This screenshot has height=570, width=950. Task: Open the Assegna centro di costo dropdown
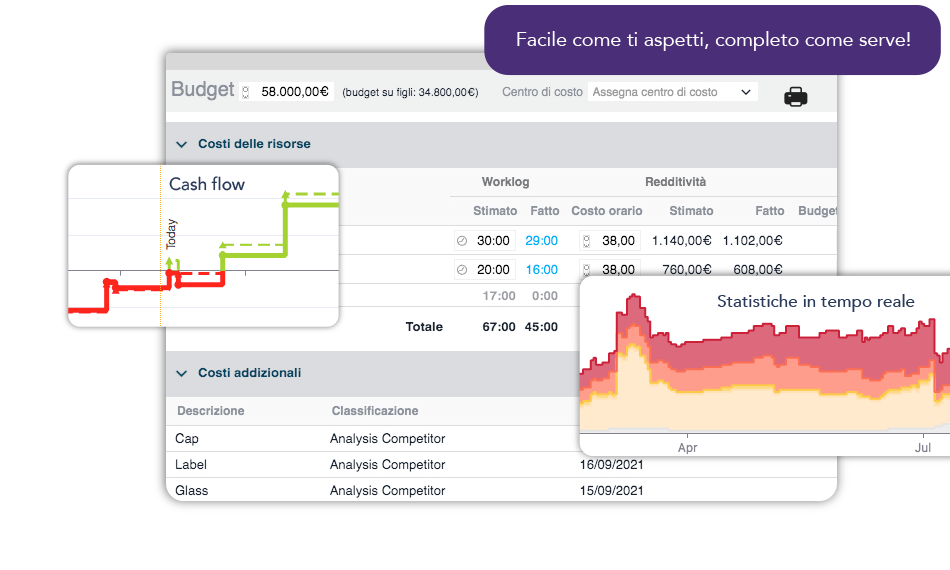point(672,92)
